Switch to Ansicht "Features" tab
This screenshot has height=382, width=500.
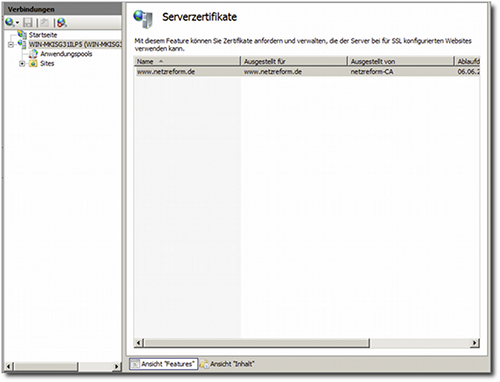tap(163, 364)
